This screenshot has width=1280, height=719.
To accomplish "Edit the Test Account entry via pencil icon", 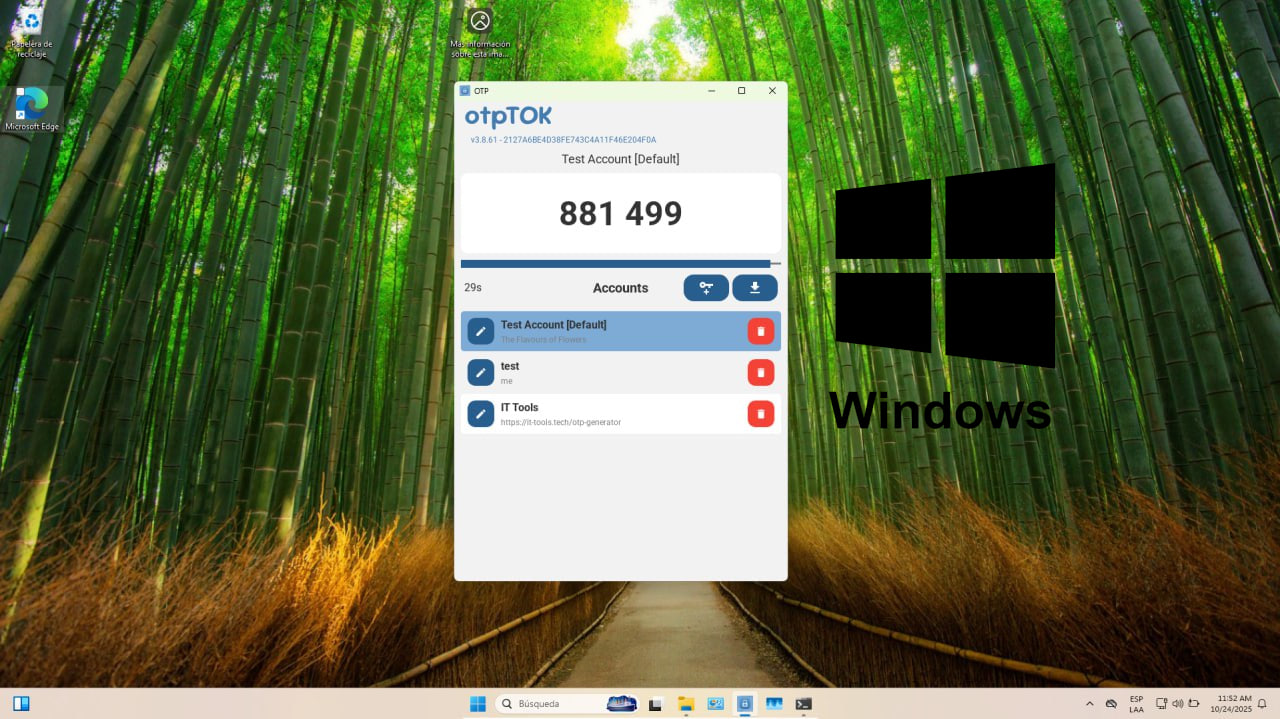I will [x=480, y=330].
